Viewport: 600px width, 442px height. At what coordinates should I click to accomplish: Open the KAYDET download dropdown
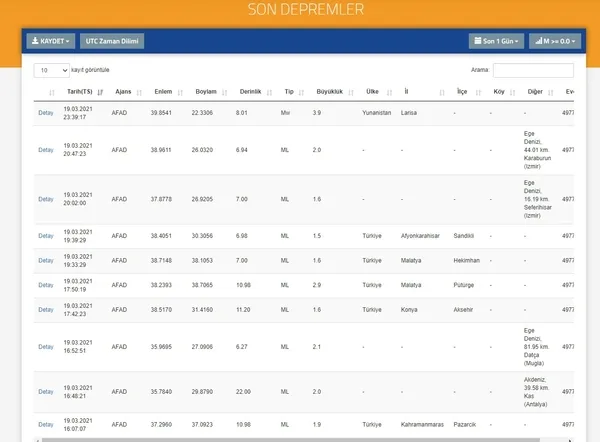[51, 41]
